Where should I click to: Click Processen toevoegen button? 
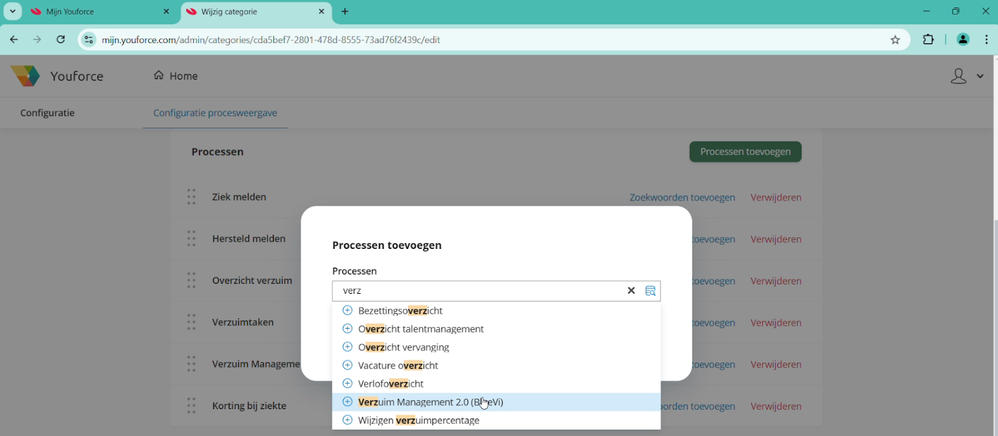[745, 152]
